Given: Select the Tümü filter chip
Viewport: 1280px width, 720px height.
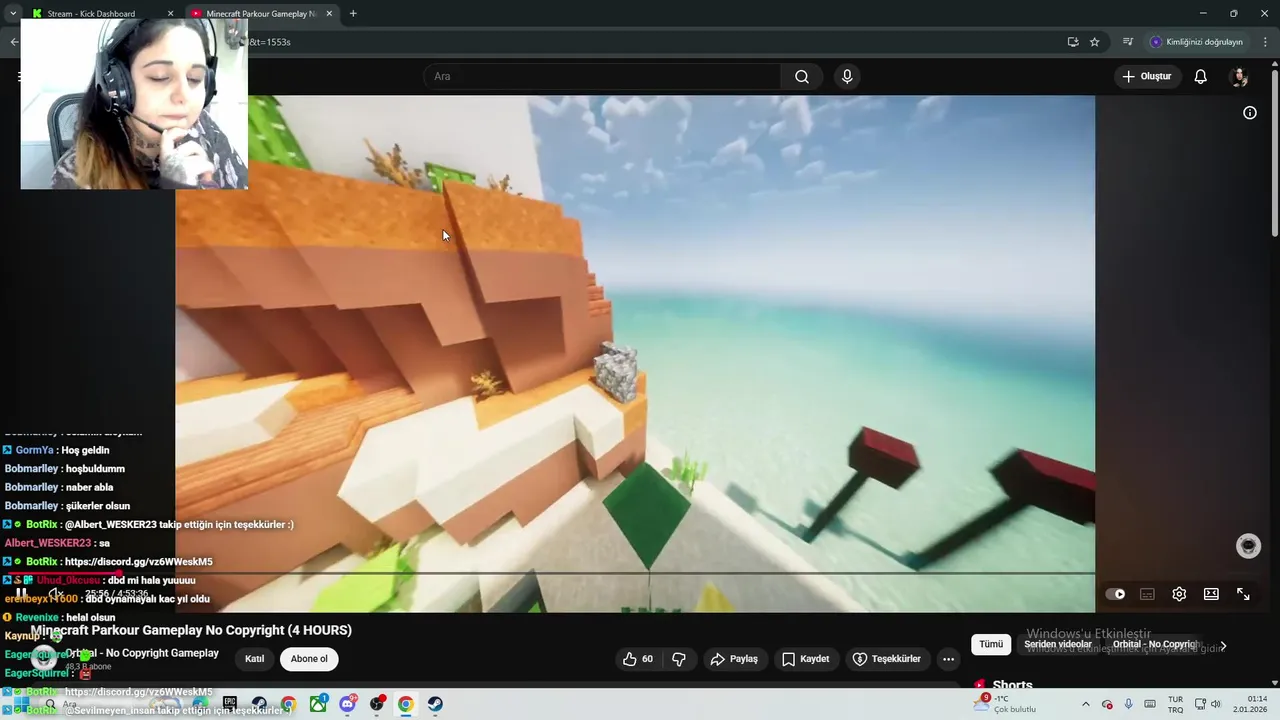Looking at the screenshot, I should (x=991, y=644).
